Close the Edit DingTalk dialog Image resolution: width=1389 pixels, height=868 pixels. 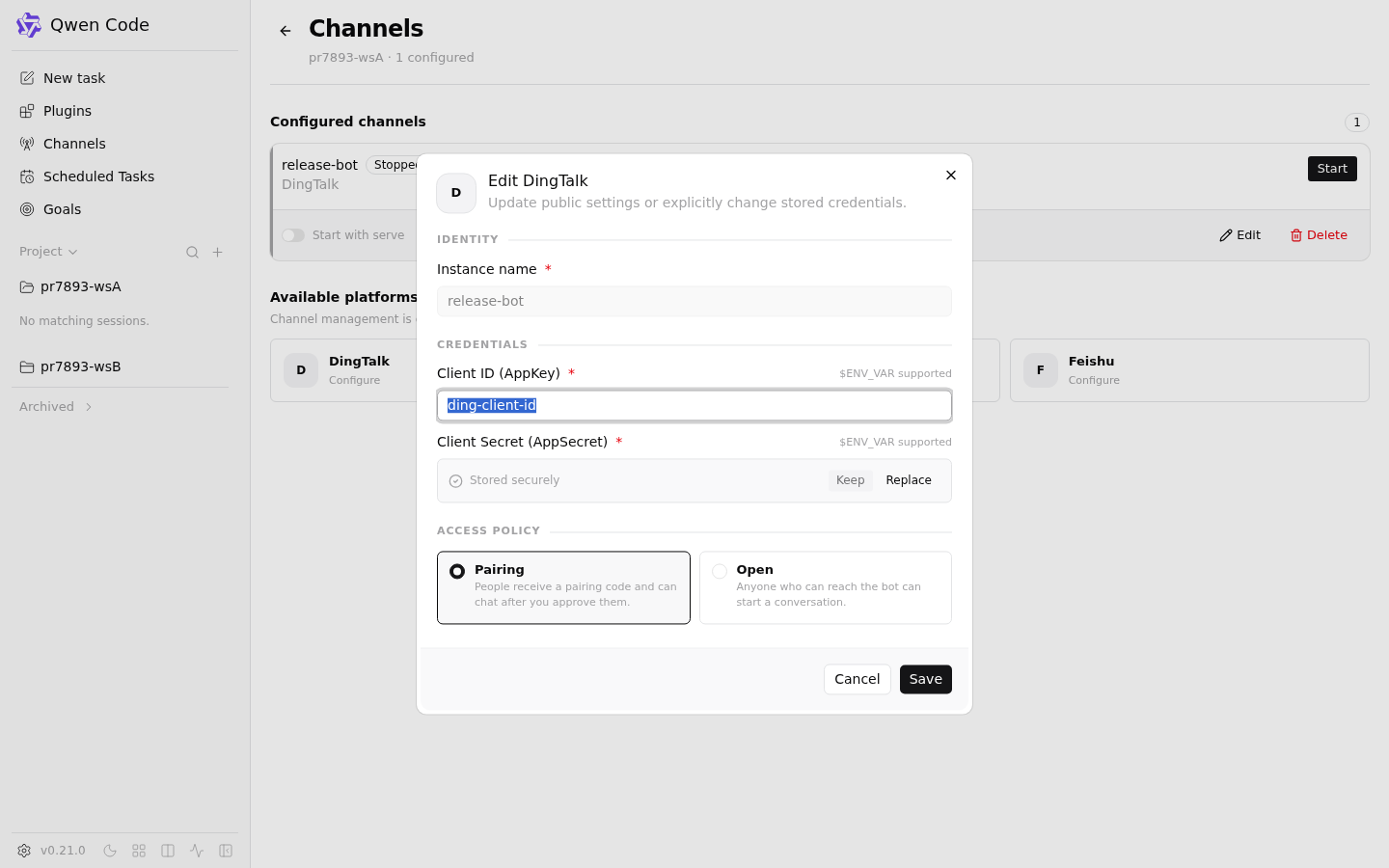coord(951,176)
